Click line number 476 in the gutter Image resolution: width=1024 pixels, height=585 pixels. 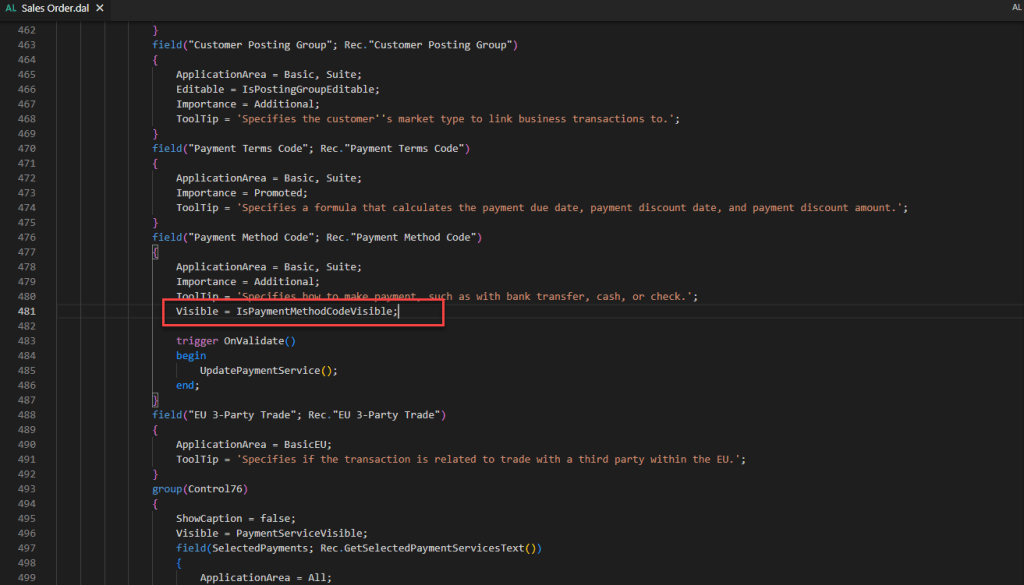pos(27,237)
